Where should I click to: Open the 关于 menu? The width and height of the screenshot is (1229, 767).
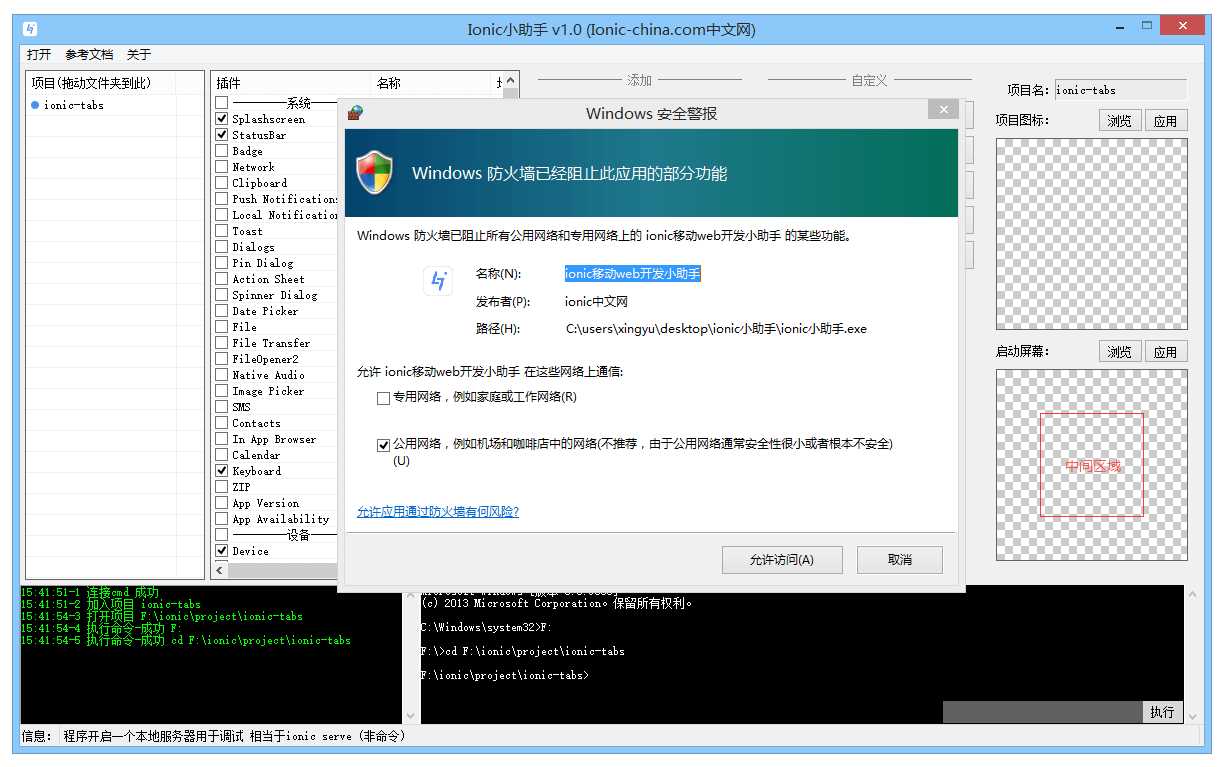coord(139,55)
